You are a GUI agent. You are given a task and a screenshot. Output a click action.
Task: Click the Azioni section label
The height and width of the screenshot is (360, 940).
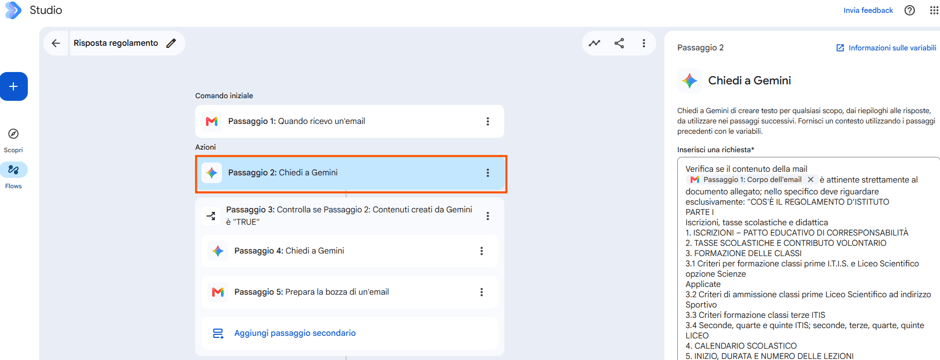(206, 147)
